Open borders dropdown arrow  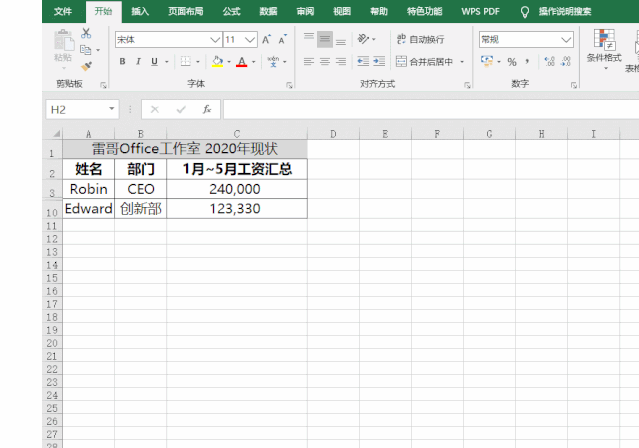point(198,62)
